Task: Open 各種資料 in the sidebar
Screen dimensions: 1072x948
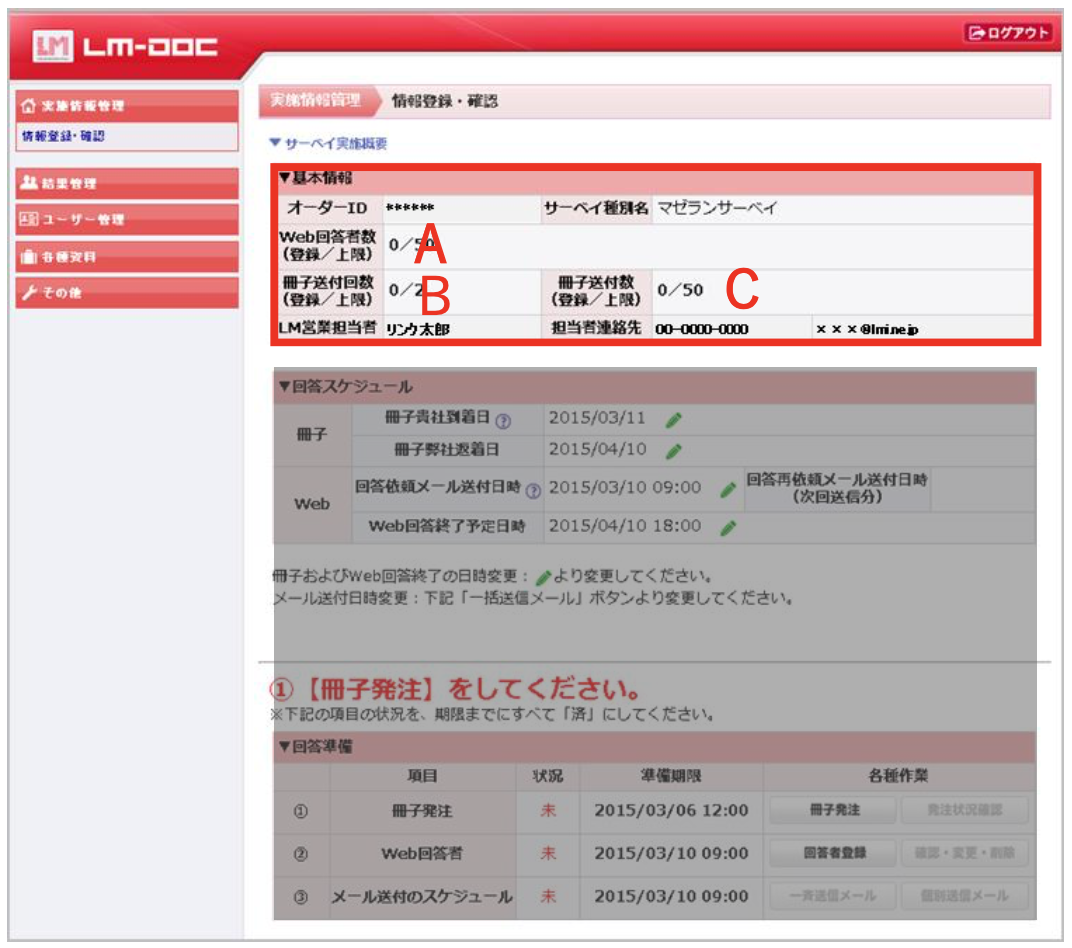Action: 127,257
